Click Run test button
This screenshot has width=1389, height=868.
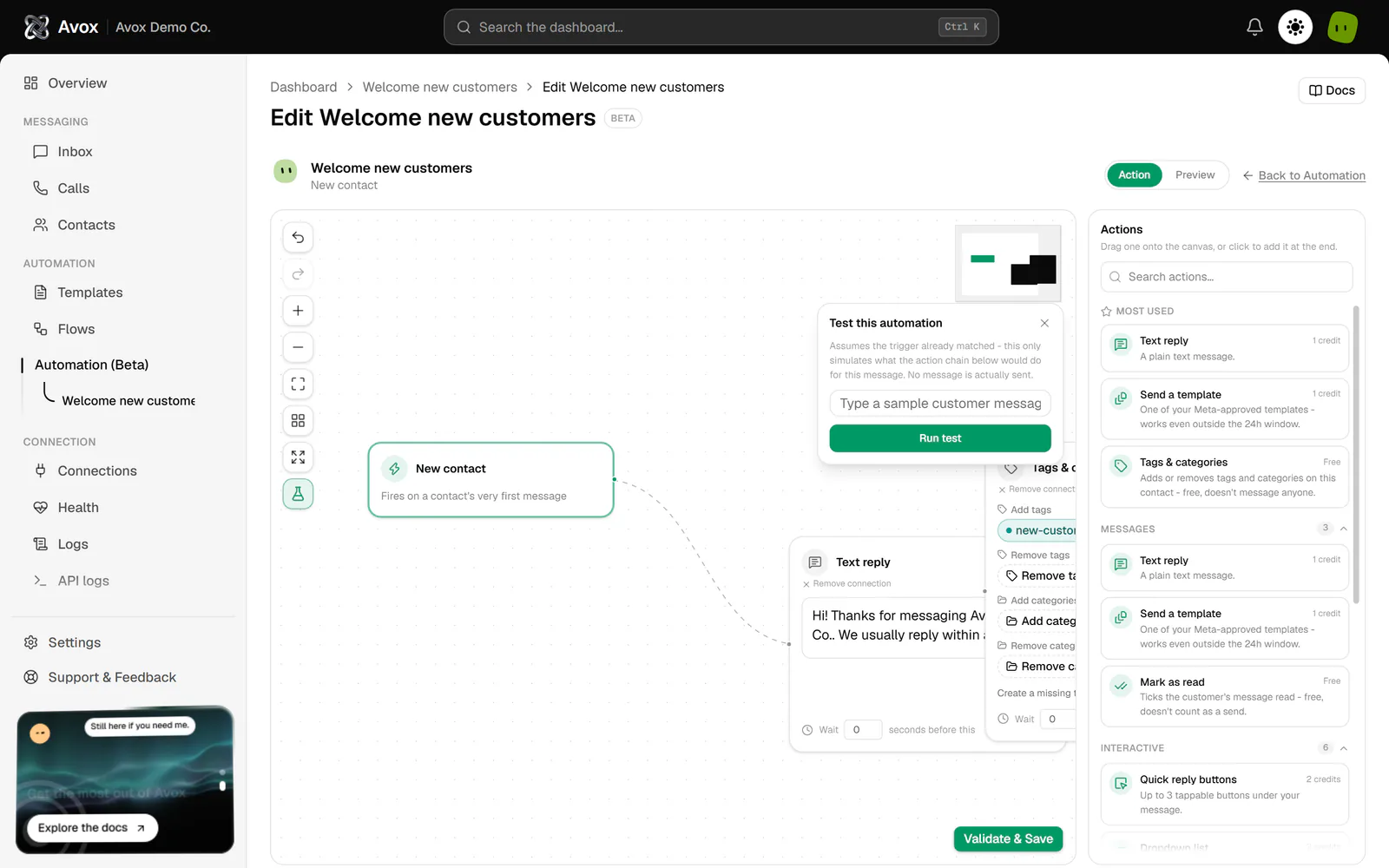[940, 438]
